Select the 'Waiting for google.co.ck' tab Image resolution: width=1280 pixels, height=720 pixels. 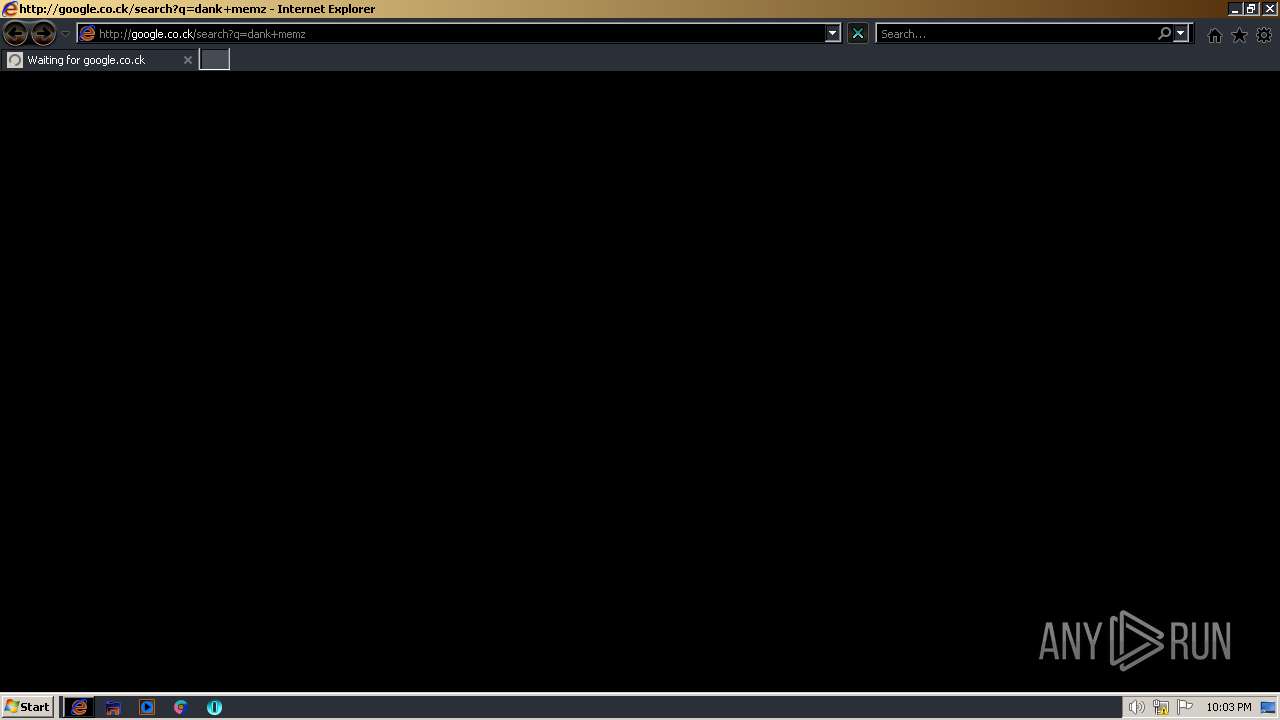pos(99,60)
